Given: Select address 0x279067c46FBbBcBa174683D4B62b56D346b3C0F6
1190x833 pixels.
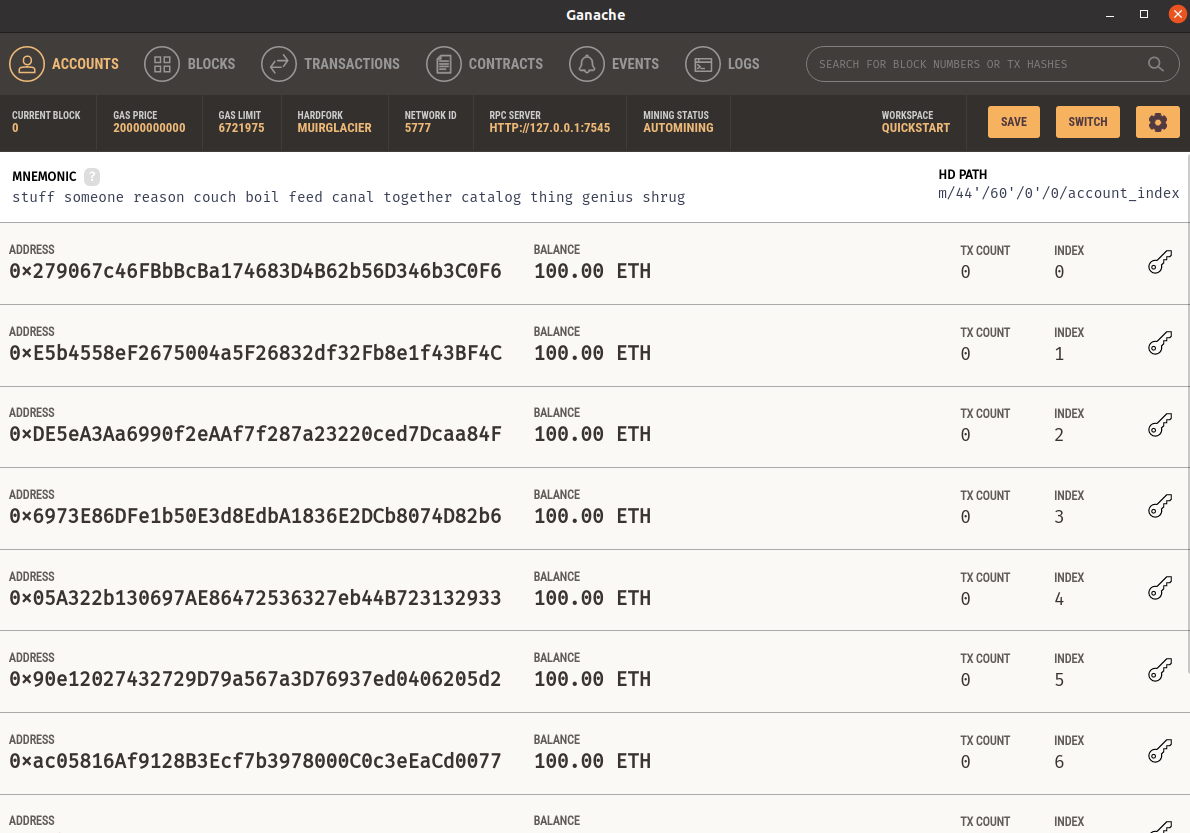Looking at the screenshot, I should click(255, 271).
